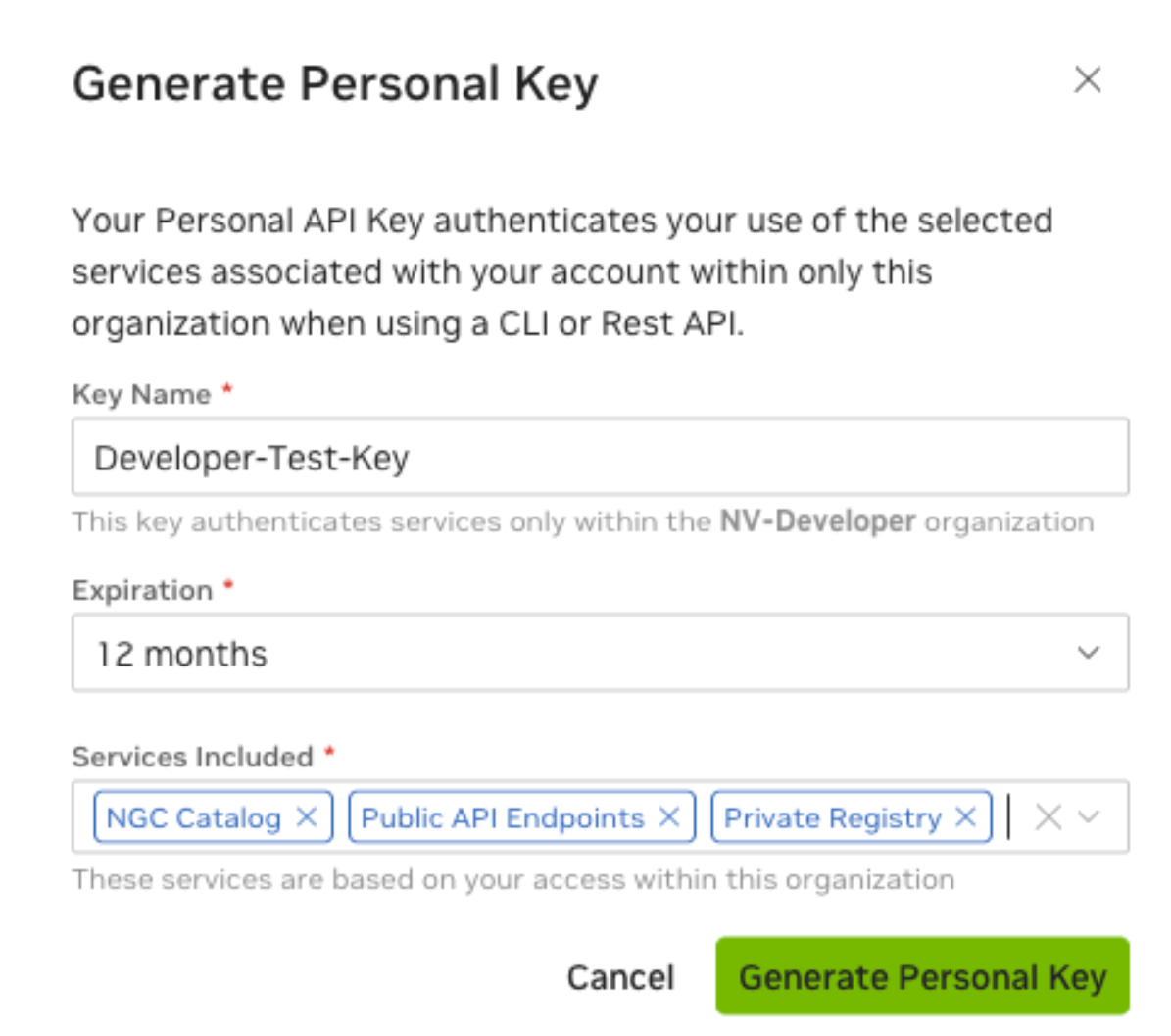This screenshot has width=1171, height=1036.
Task: Select the Private Registry chip label
Action: click(832, 817)
